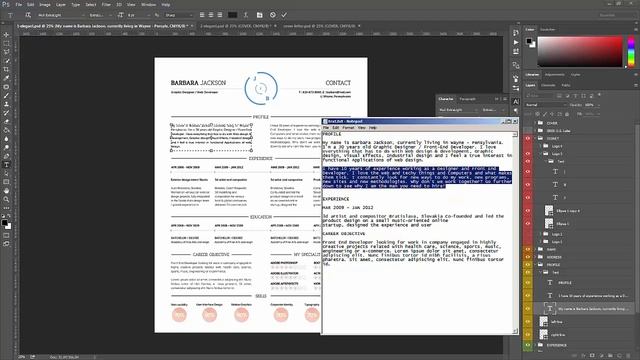Switch to the Adjustments tab
The width and height of the screenshot is (640, 360).
pos(554,75)
